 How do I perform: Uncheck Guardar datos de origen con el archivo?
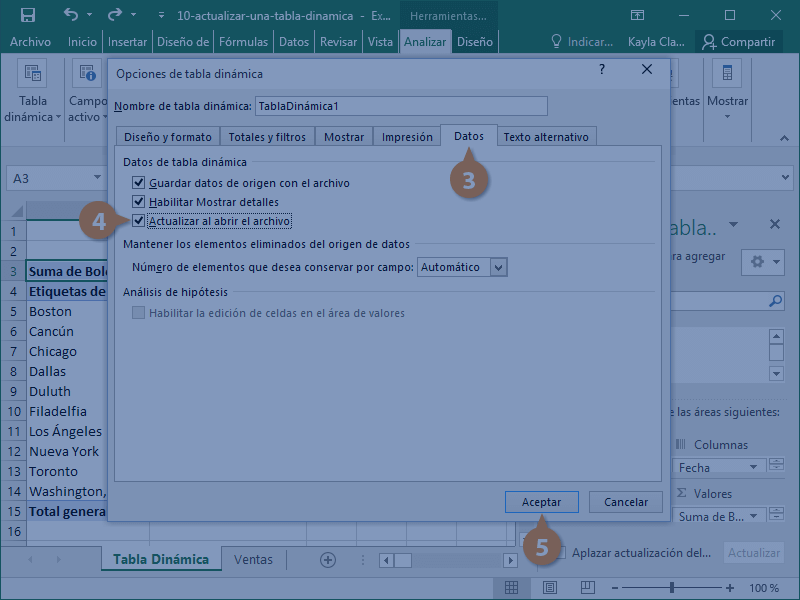[136, 184]
